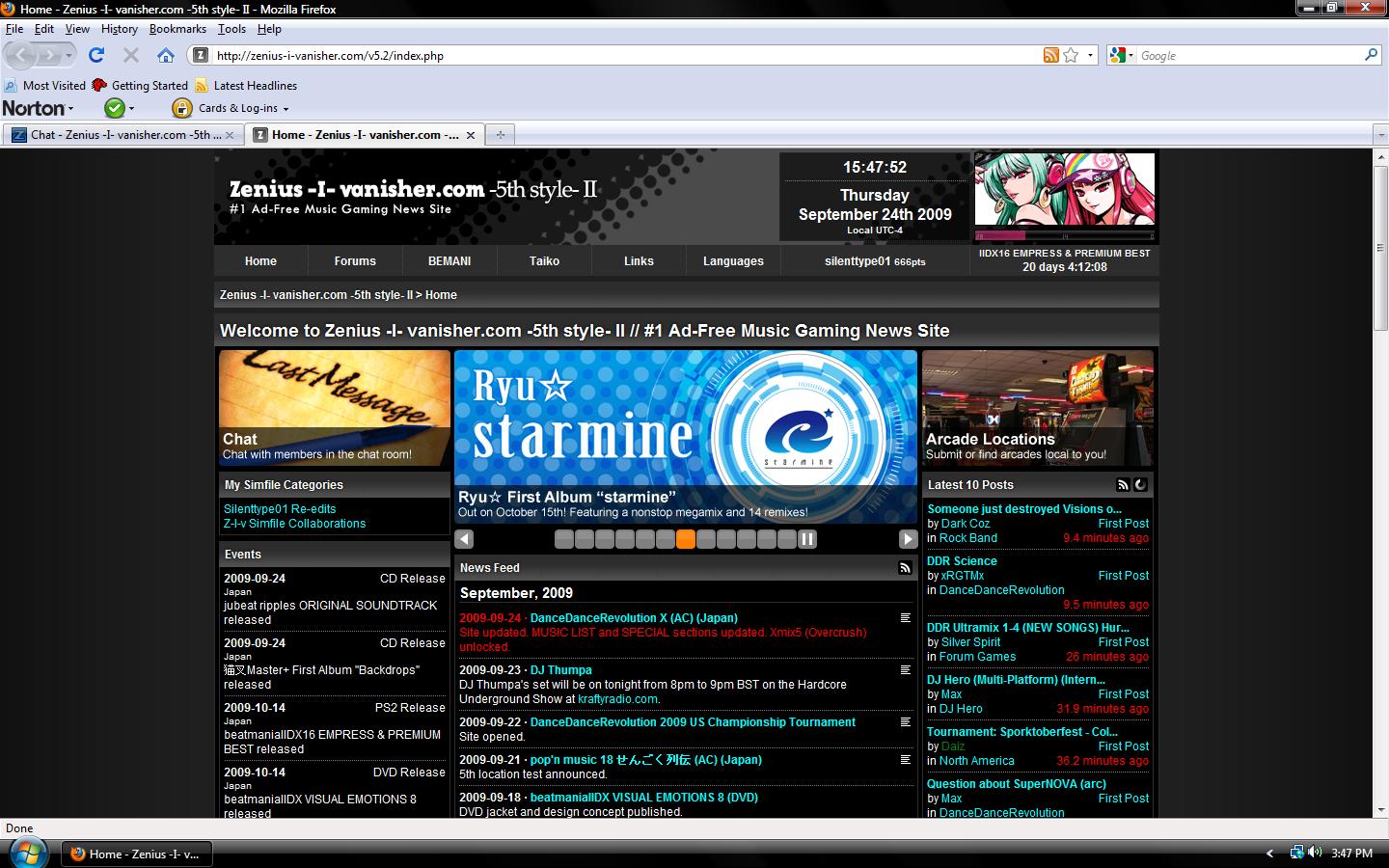This screenshot has height=868, width=1389.
Task: Show previous slide in the banner carousel
Action: pyautogui.click(x=464, y=539)
